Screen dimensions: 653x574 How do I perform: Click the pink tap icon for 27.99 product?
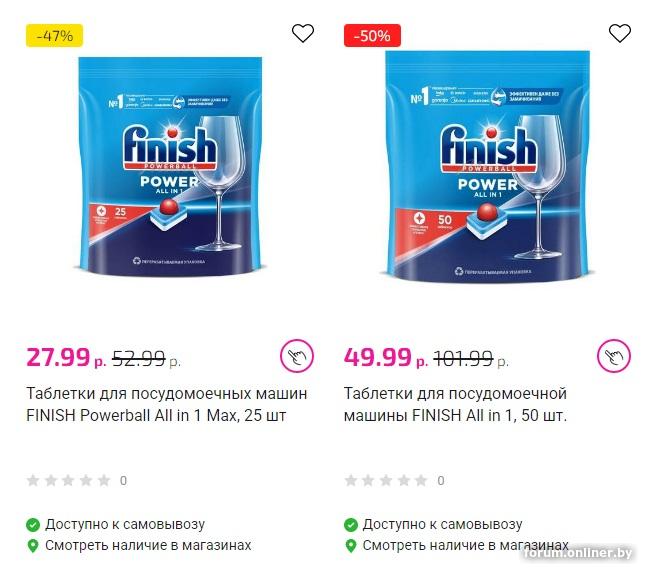pos(297,355)
